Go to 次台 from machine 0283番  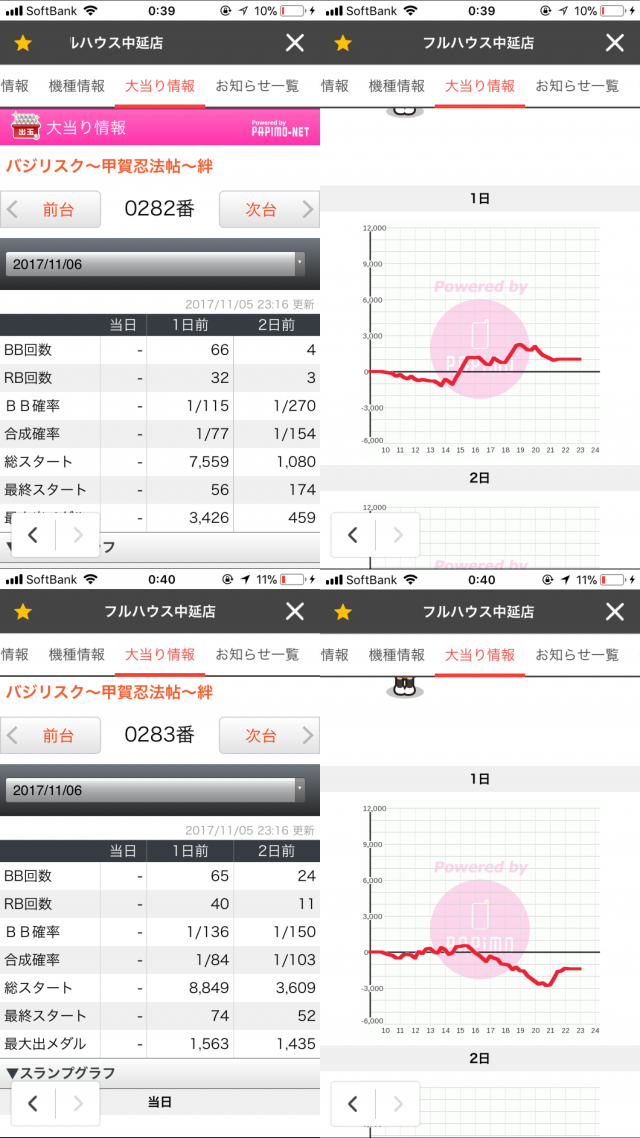(267, 735)
